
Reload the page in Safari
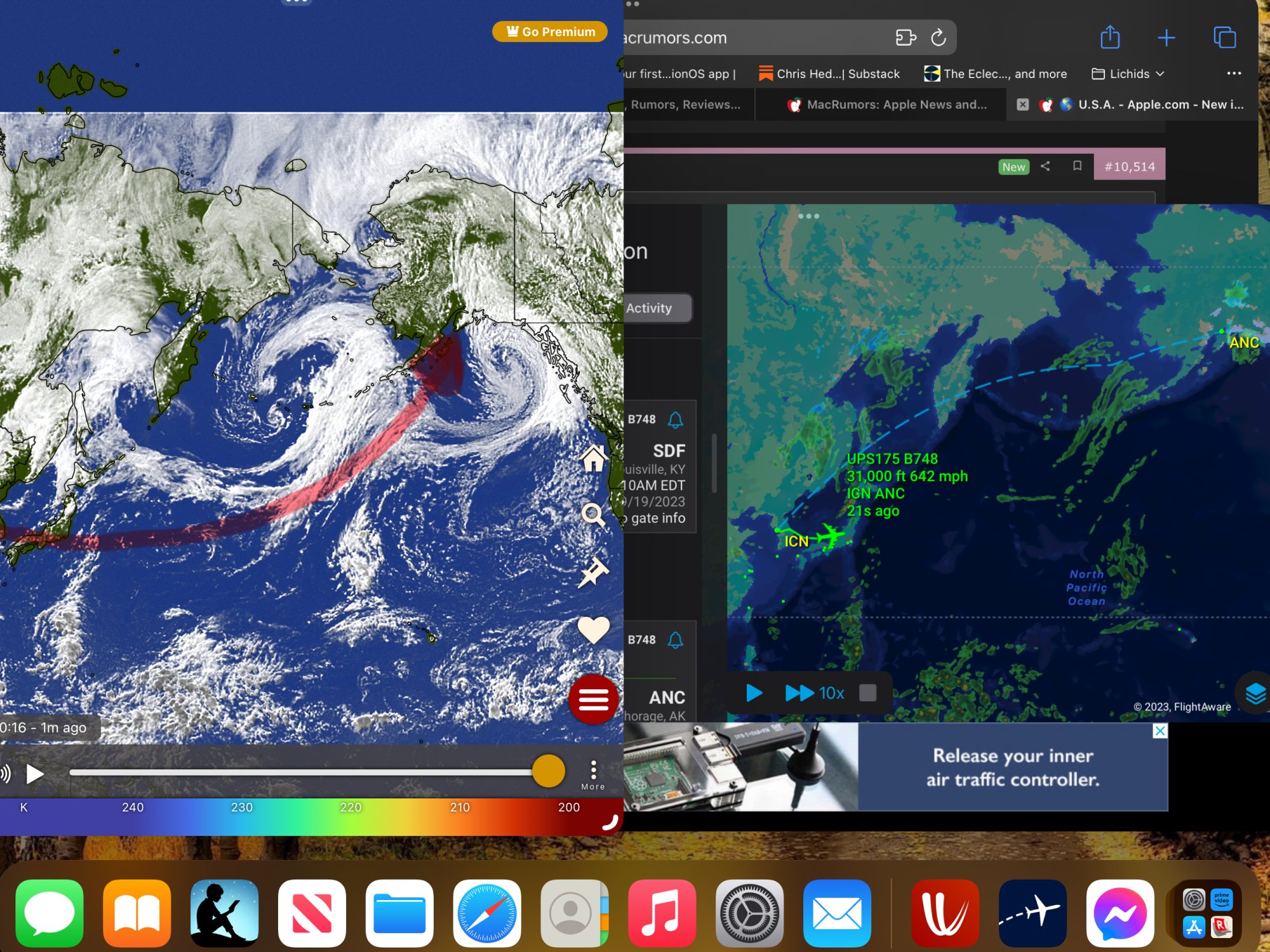pyautogui.click(x=939, y=38)
